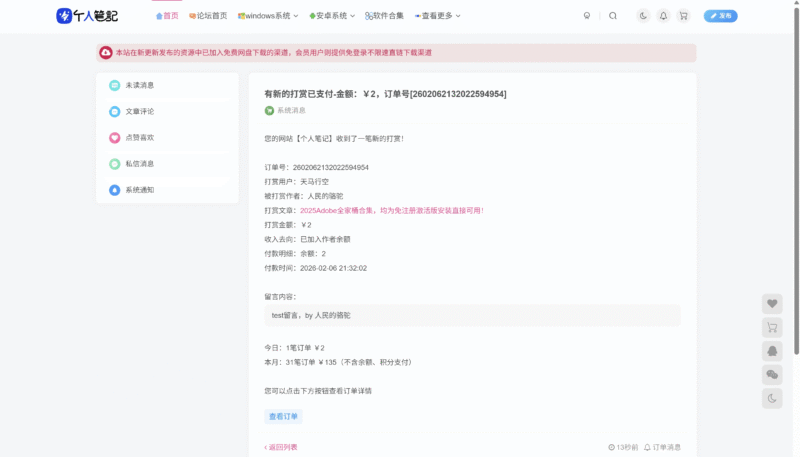Click the 付款明细:余额:2 line
The width and height of the screenshot is (800, 457).
tap(295, 253)
